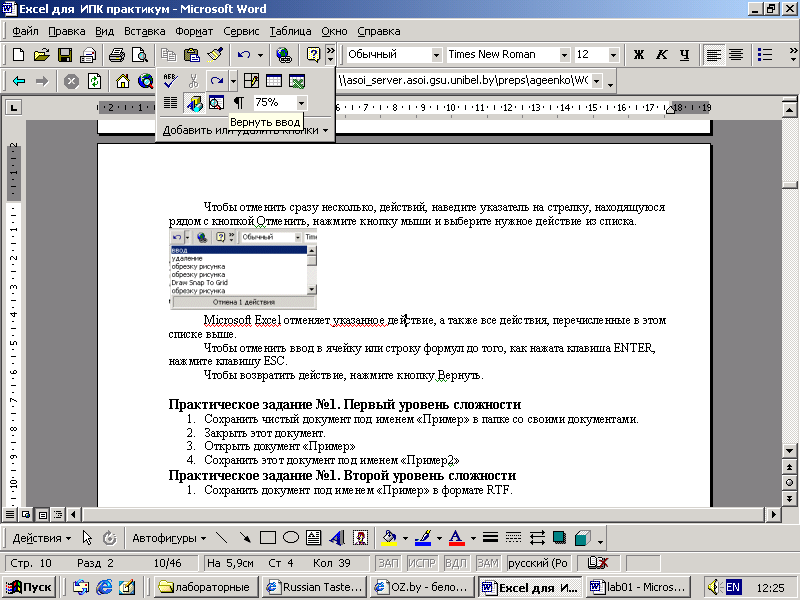Save the document with the floppy icon
This screenshot has height=600, width=800.
(x=65, y=55)
